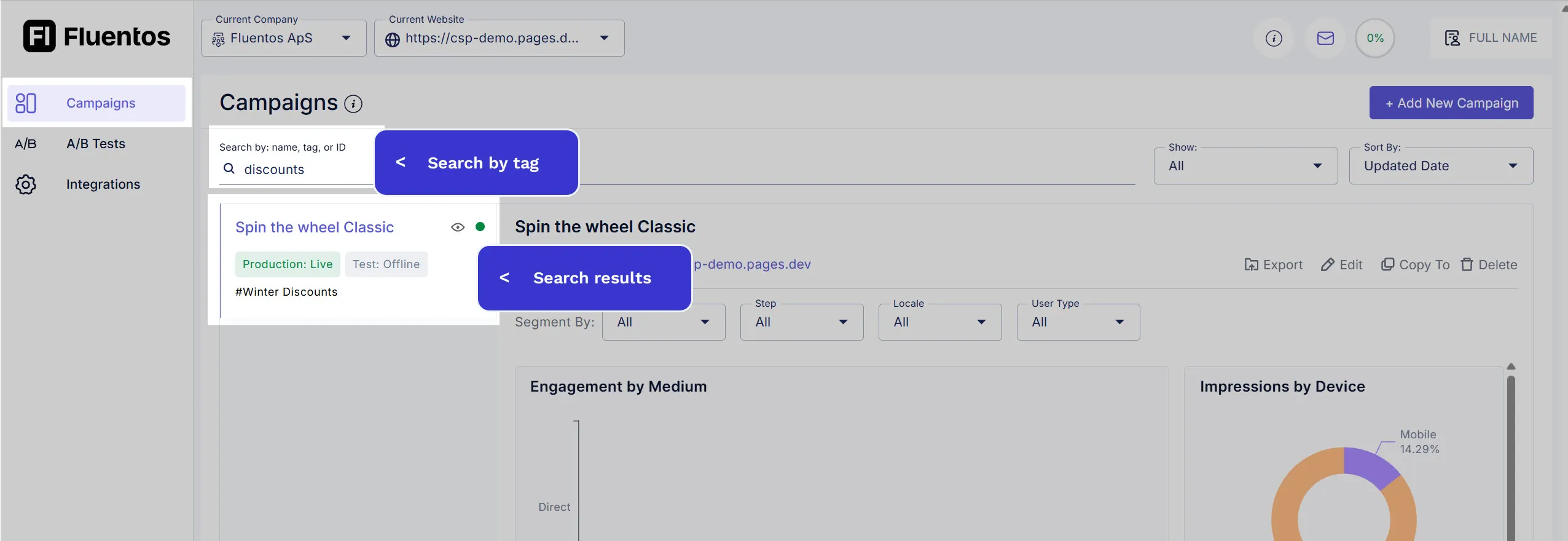1568x541 pixels.
Task: Click the Direct axis label
Action: point(554,507)
